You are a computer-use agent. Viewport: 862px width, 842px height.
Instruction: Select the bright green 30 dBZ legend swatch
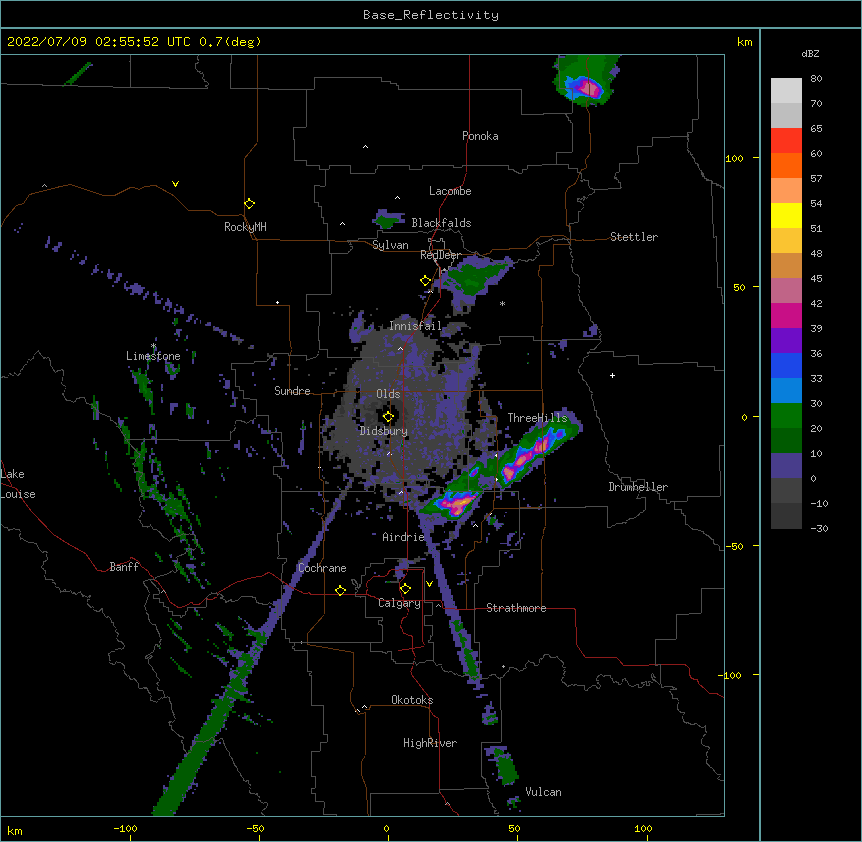point(786,416)
